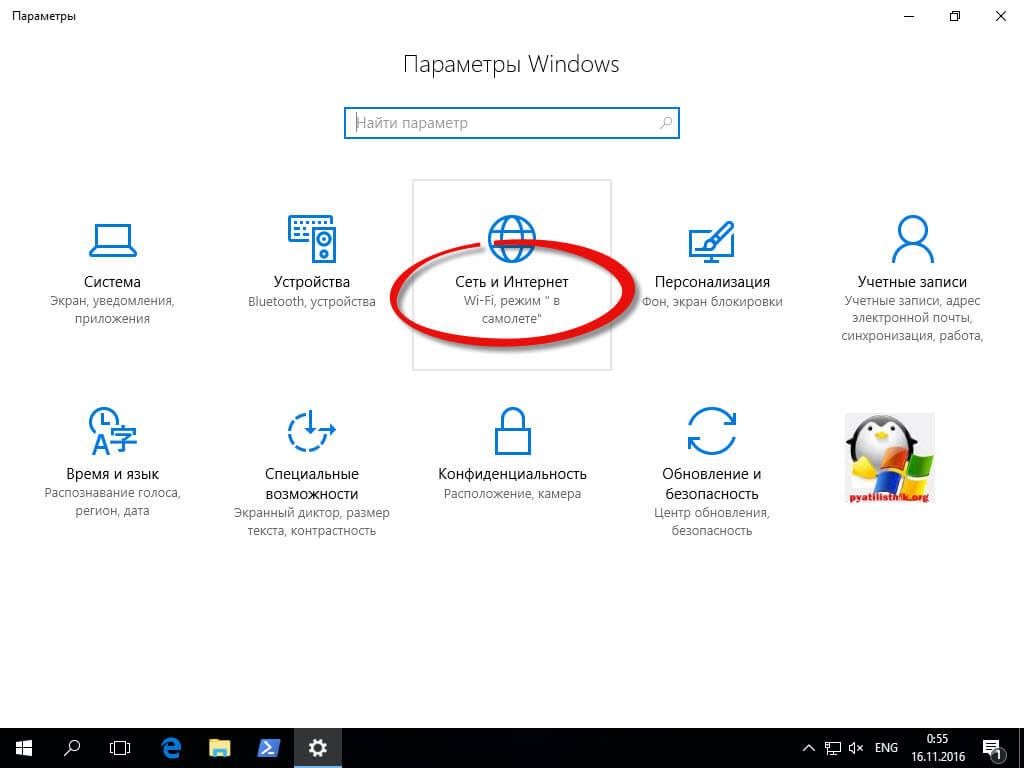The width and height of the screenshot is (1024, 768).
Task: Click 'Фон, экран блокировки' description text
Action: tap(712, 302)
